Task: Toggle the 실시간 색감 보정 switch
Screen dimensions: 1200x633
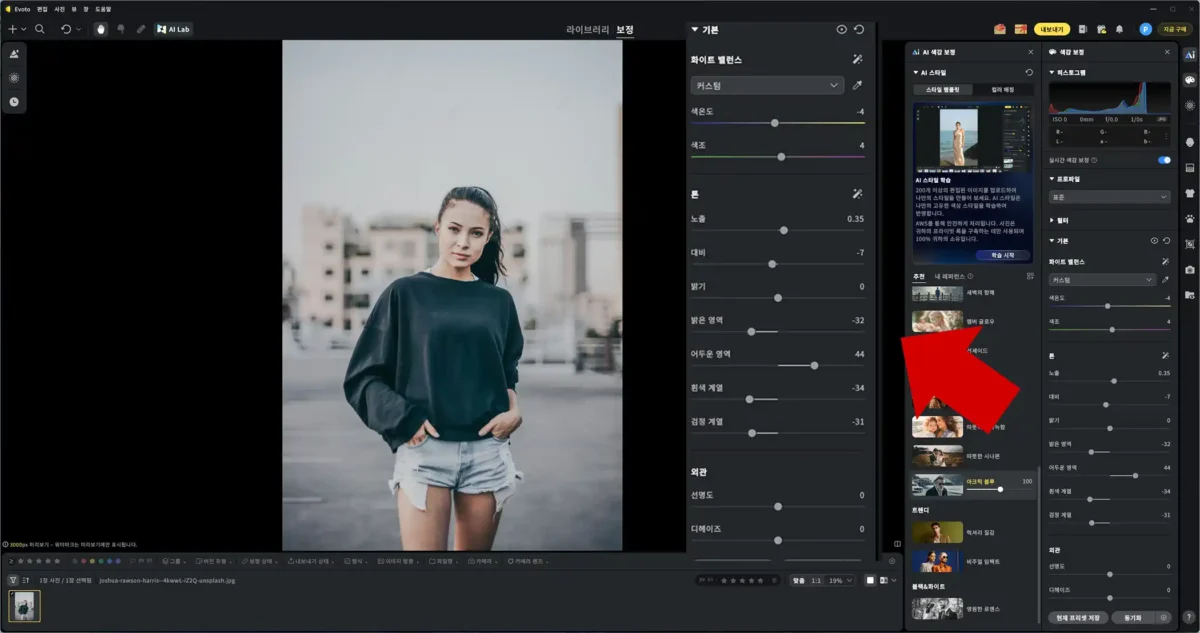Action: pos(1164,160)
